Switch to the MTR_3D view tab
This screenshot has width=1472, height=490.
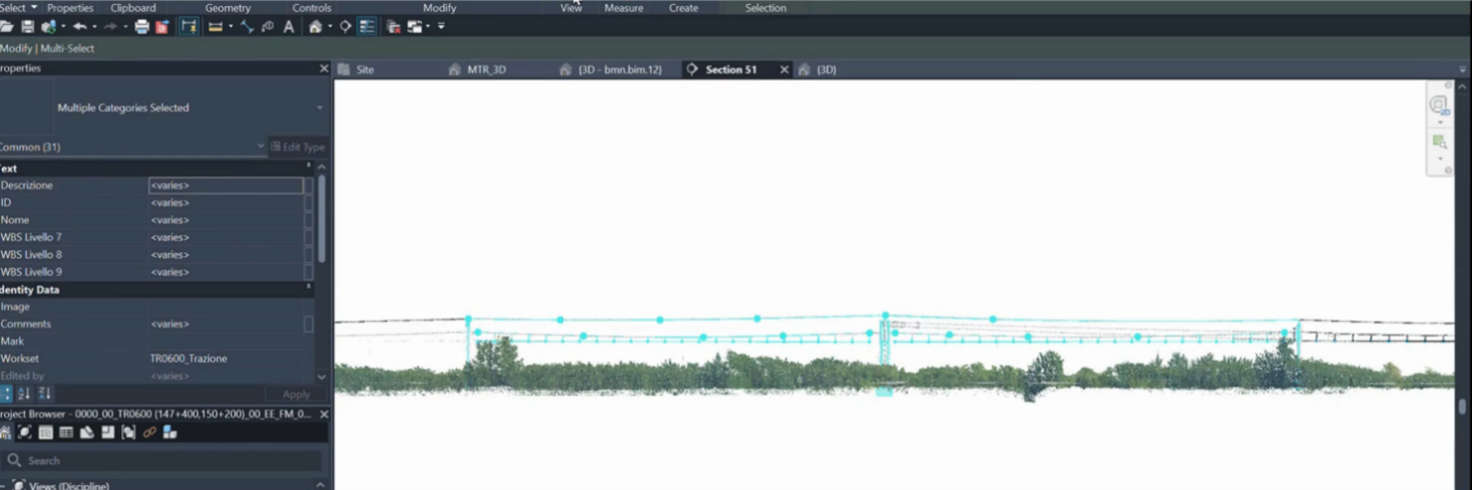(486, 70)
